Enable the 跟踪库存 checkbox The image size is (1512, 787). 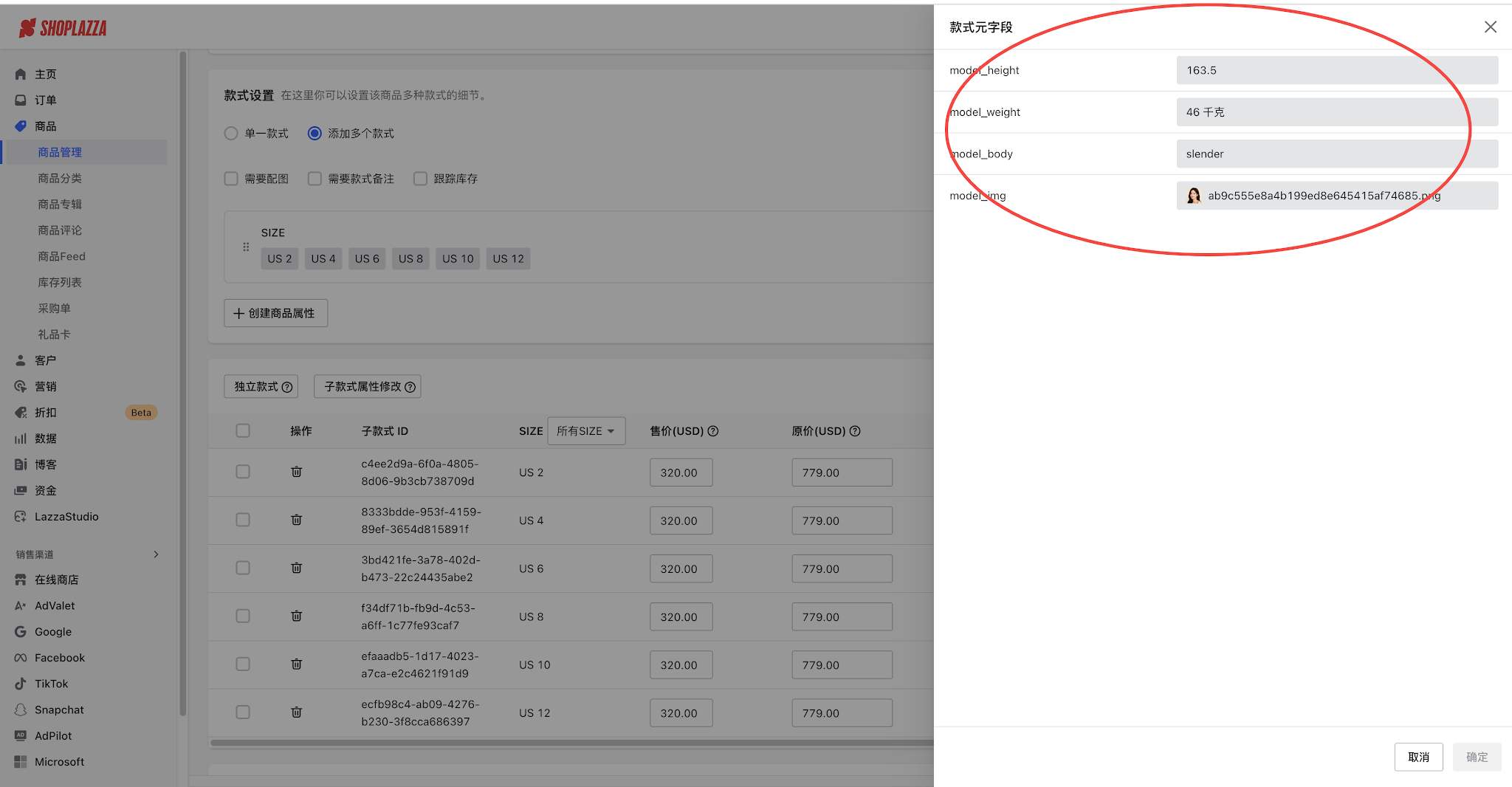pyautogui.click(x=420, y=179)
